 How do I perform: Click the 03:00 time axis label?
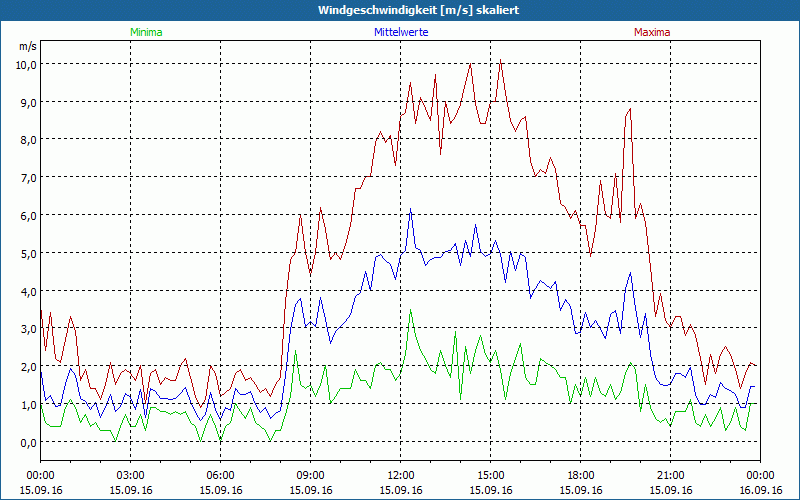point(131,476)
